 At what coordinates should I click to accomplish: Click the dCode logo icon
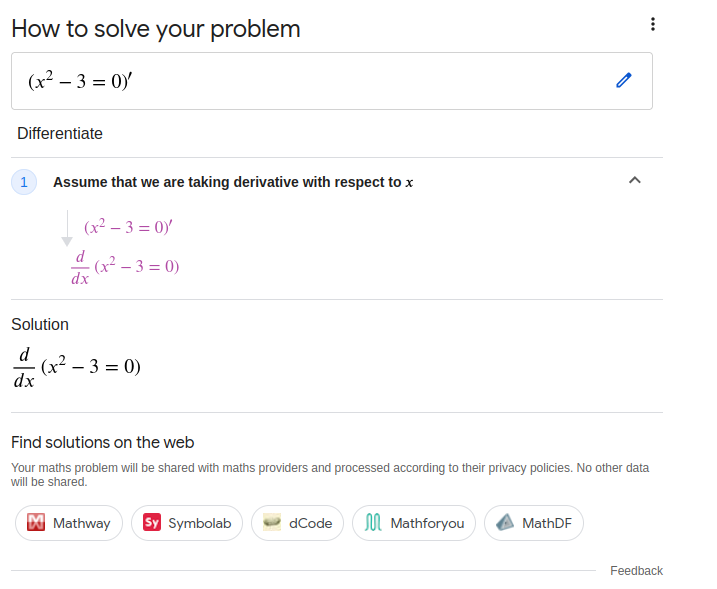272,523
